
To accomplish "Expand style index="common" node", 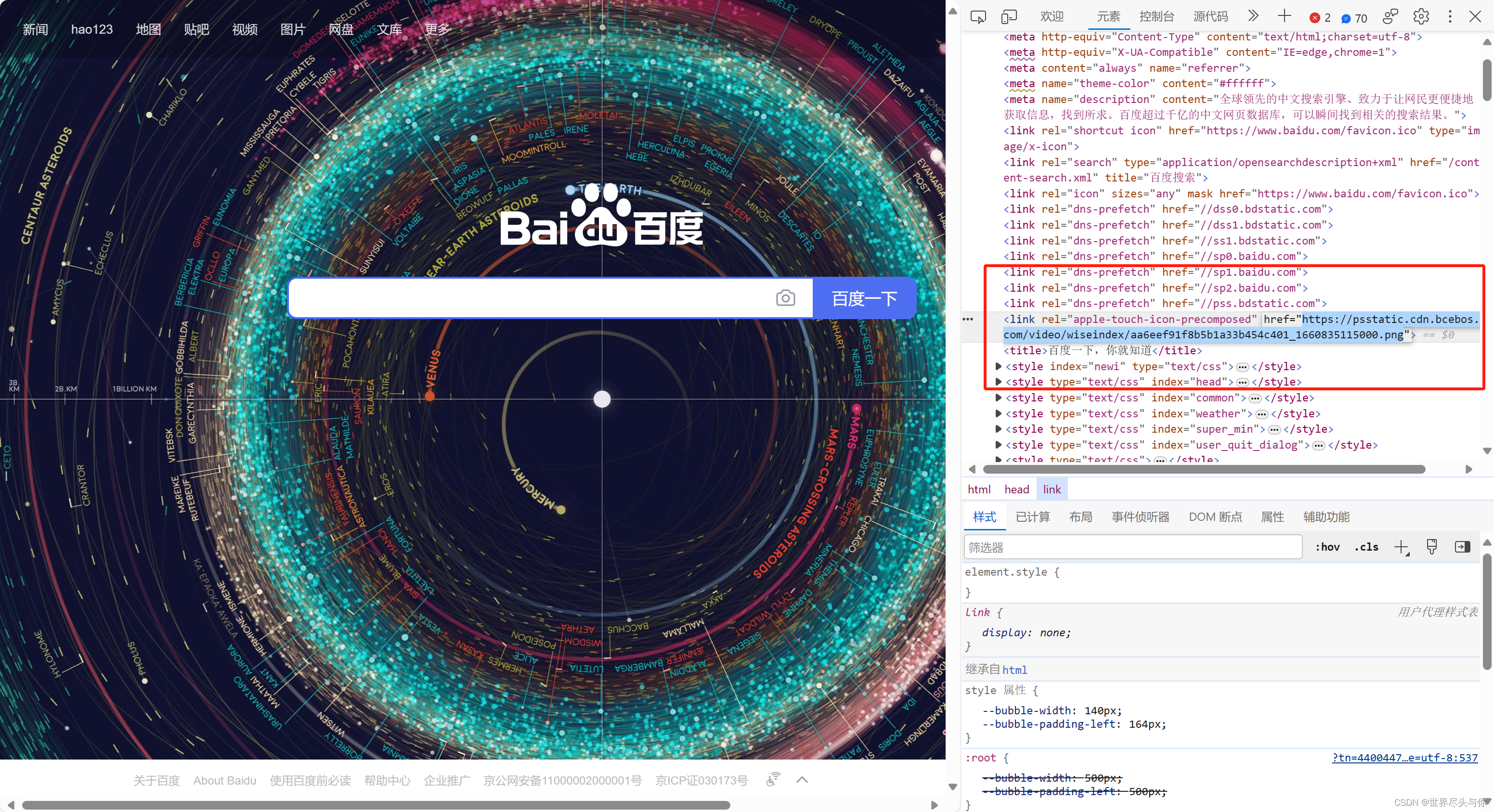I will coord(998,397).
